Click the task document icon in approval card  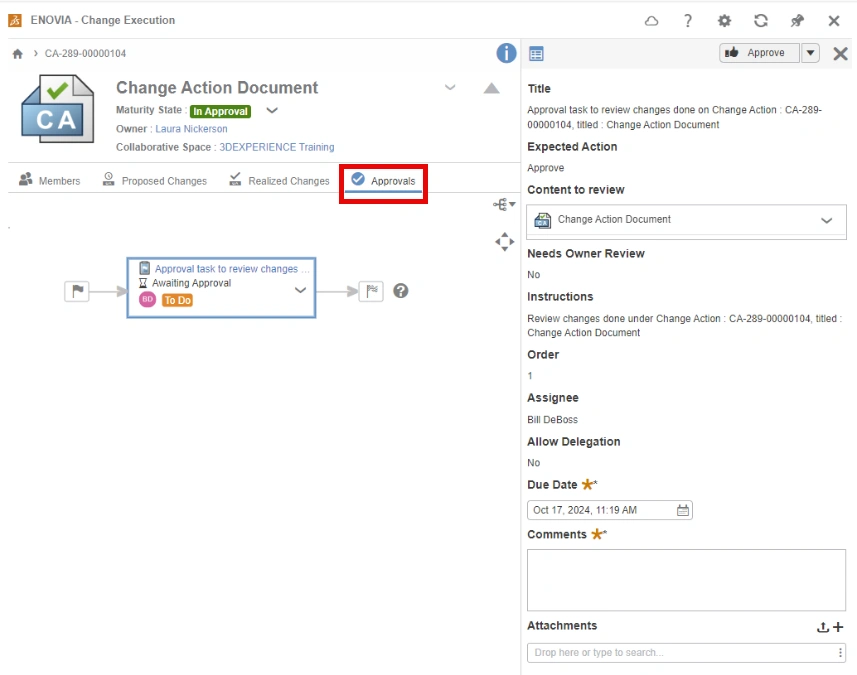tap(144, 268)
